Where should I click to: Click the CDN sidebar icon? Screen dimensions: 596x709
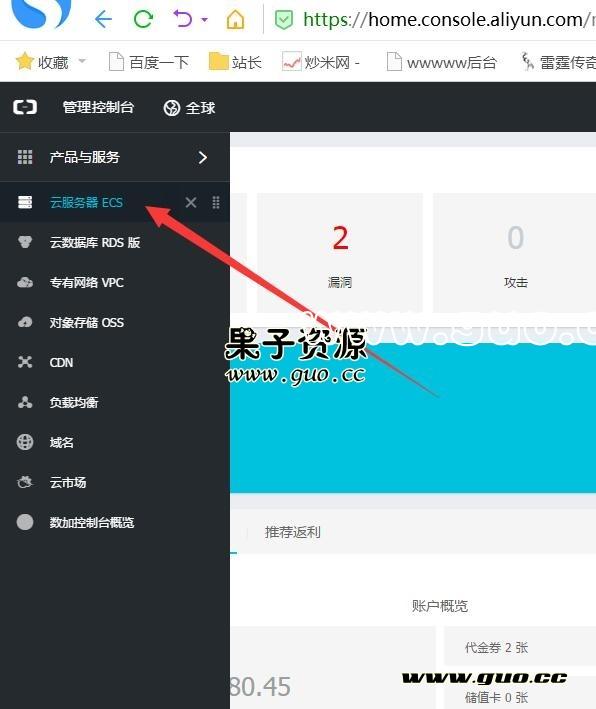tap(25, 362)
